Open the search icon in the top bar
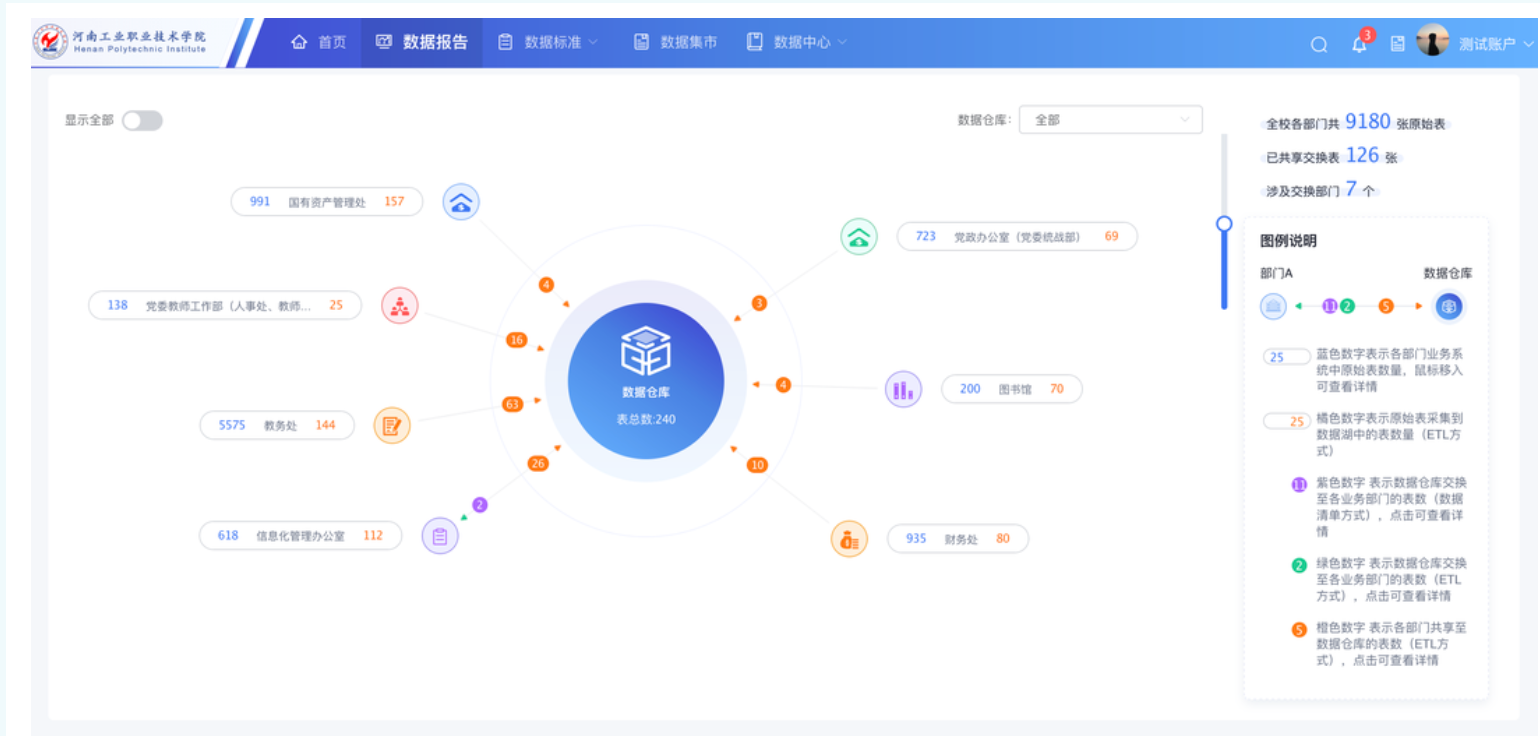The width and height of the screenshot is (1540, 736). tap(1318, 44)
